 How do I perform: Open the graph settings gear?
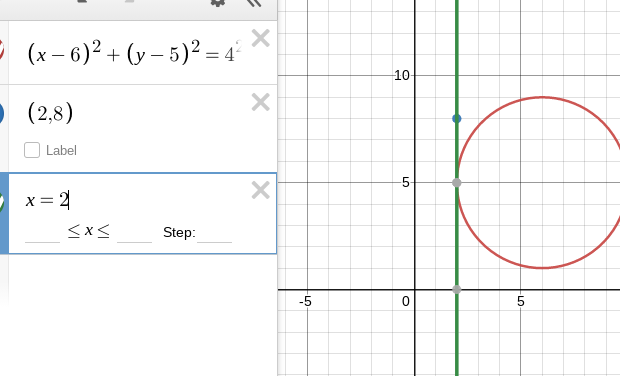click(217, 3)
